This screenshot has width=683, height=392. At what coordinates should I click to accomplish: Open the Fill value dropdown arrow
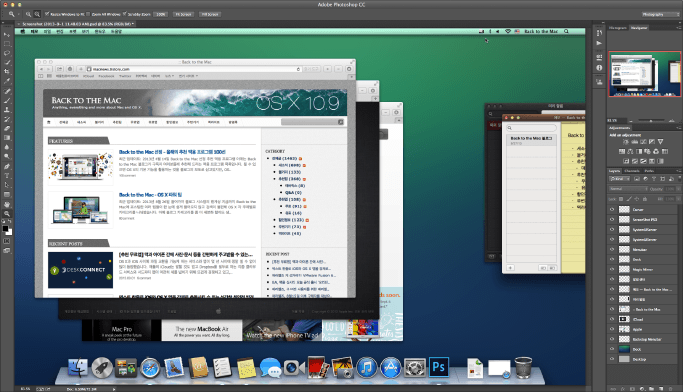(x=679, y=199)
